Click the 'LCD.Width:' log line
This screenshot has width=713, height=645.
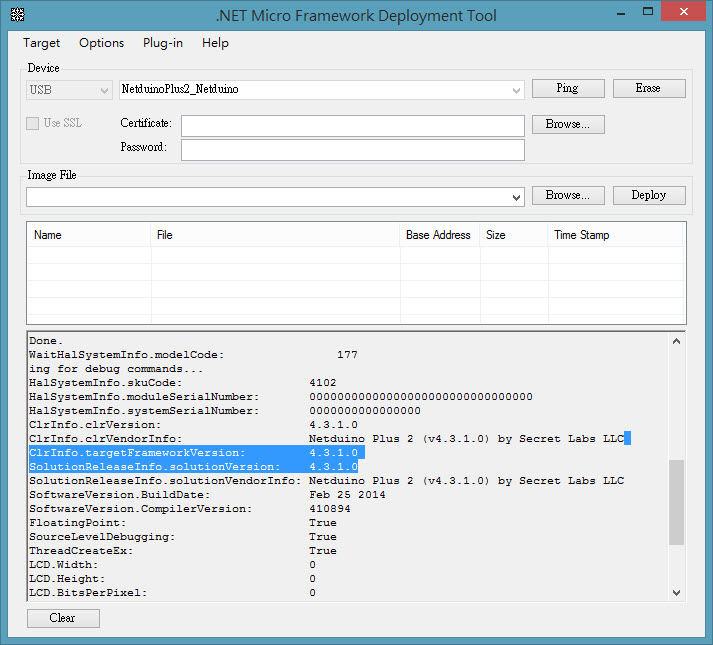tap(172, 565)
